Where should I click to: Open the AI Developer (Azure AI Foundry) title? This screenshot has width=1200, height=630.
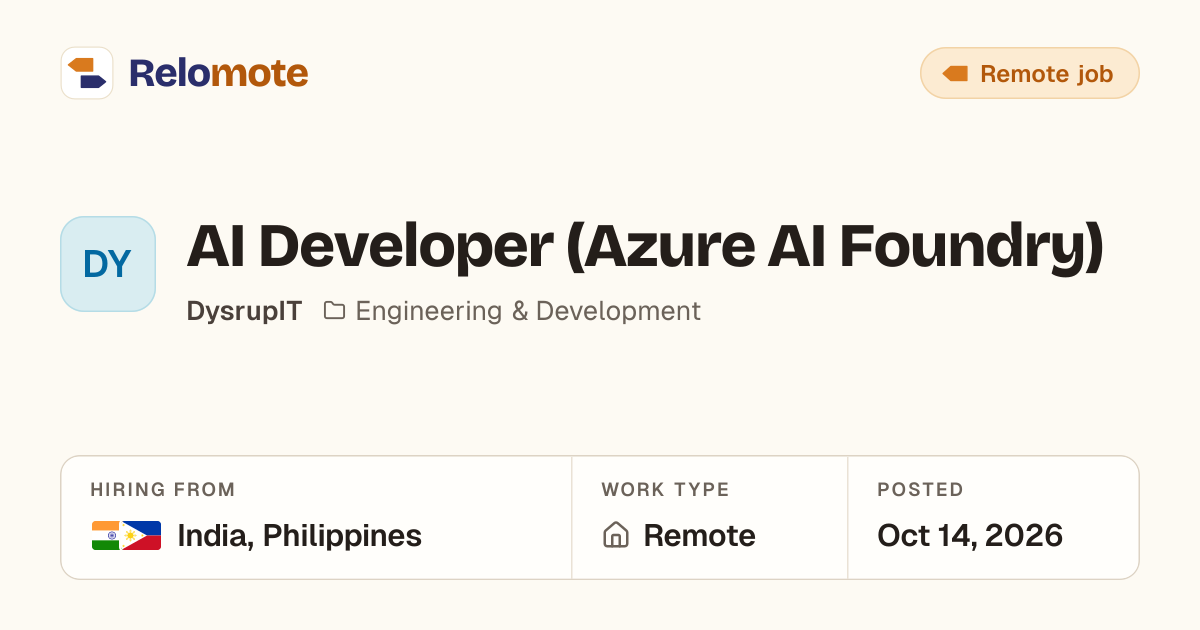[645, 247]
